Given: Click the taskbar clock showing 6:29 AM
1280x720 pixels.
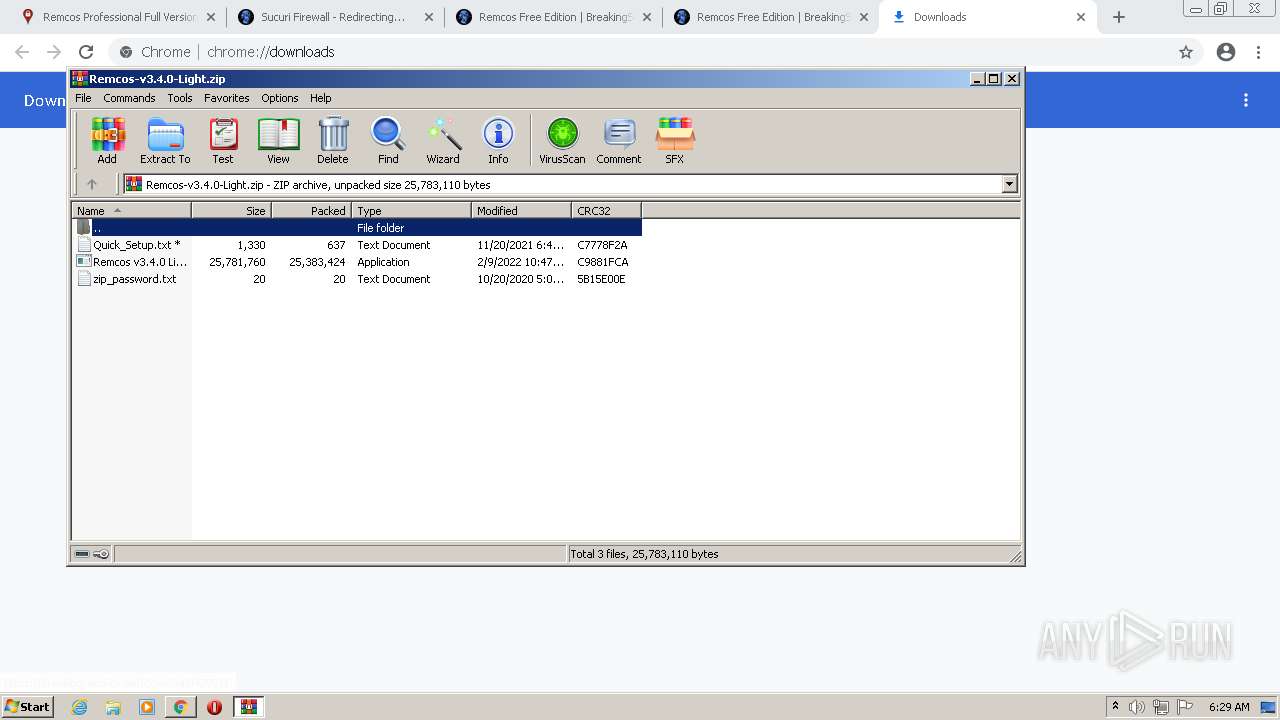Looking at the screenshot, I should (1229, 707).
